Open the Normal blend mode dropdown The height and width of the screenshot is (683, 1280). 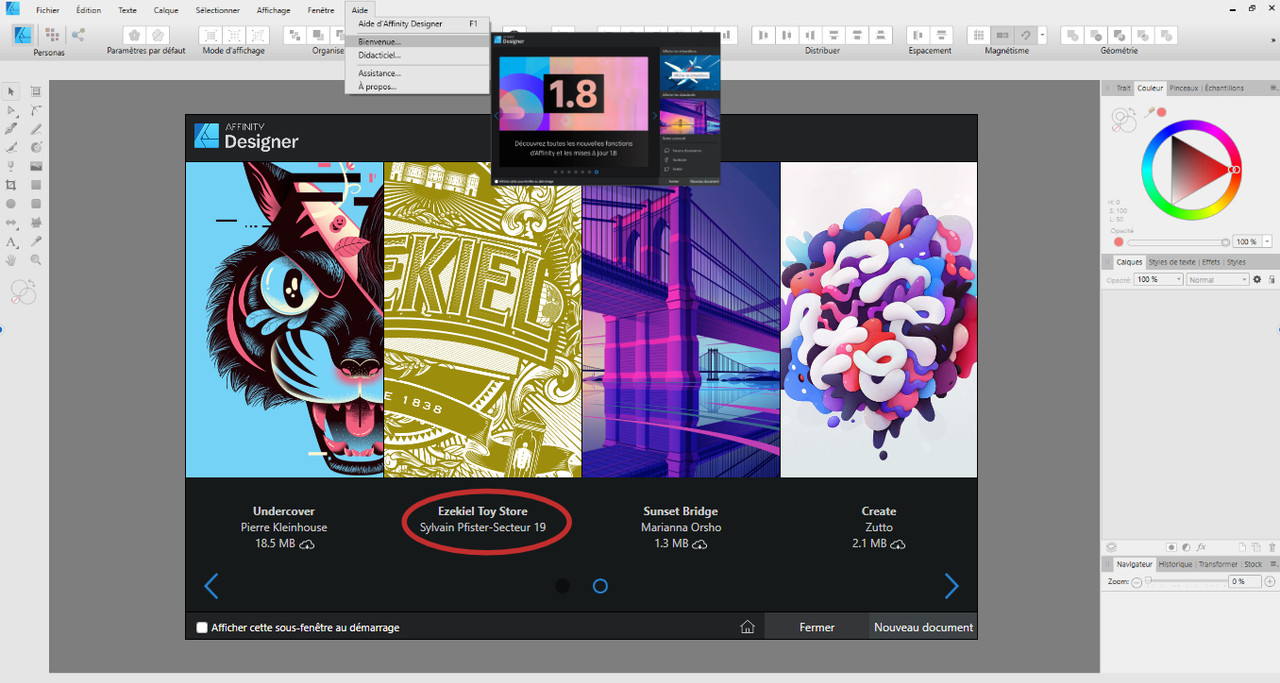point(1244,280)
